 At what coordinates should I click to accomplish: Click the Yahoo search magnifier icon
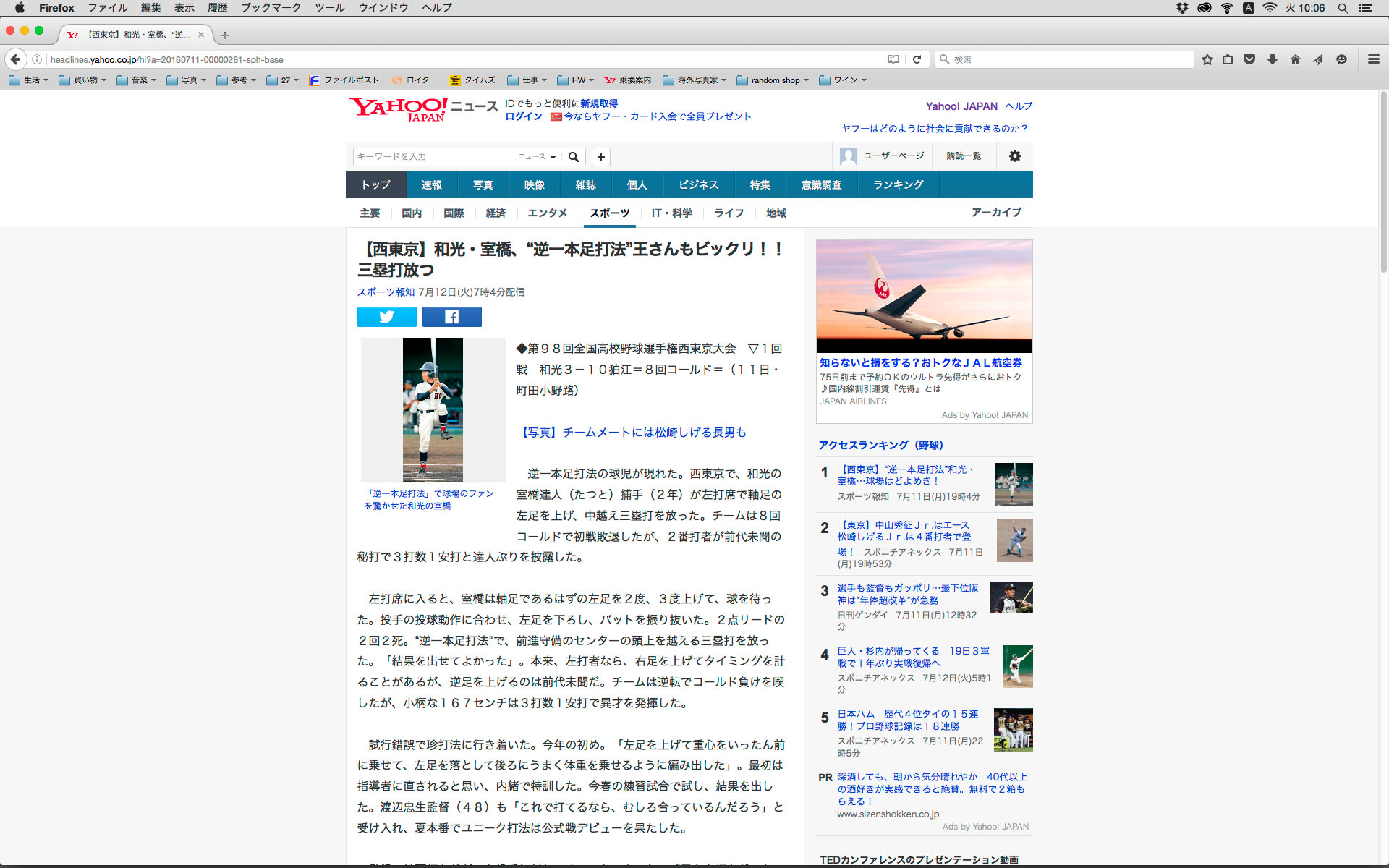point(574,157)
